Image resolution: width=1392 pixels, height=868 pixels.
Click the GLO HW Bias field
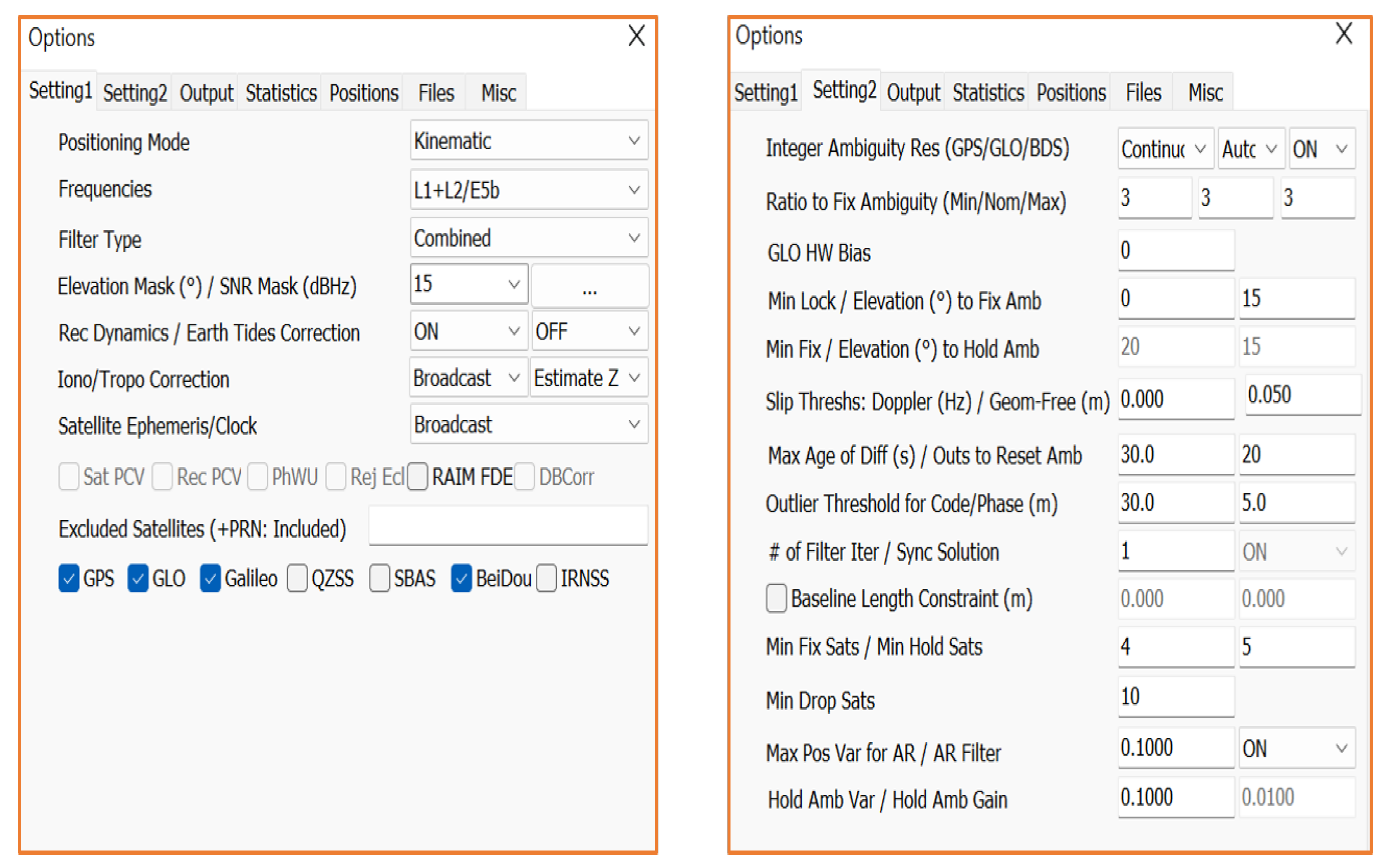pyautogui.click(x=1175, y=250)
